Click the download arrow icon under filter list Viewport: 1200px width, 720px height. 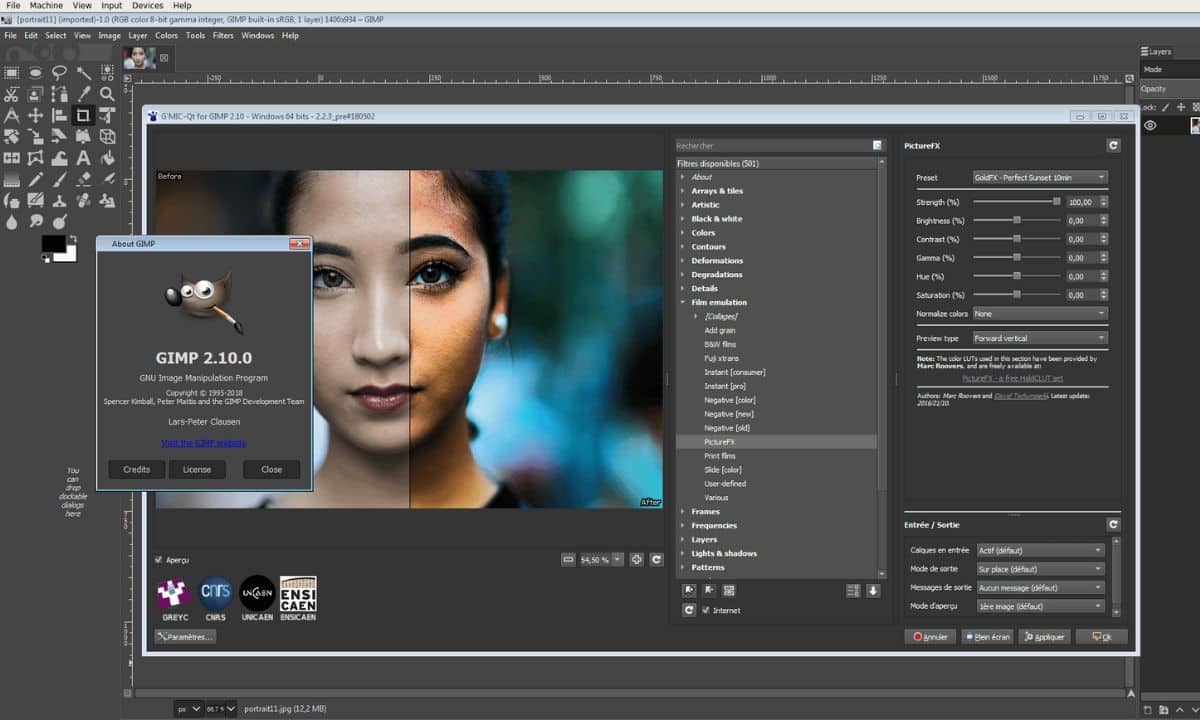pyautogui.click(x=873, y=591)
